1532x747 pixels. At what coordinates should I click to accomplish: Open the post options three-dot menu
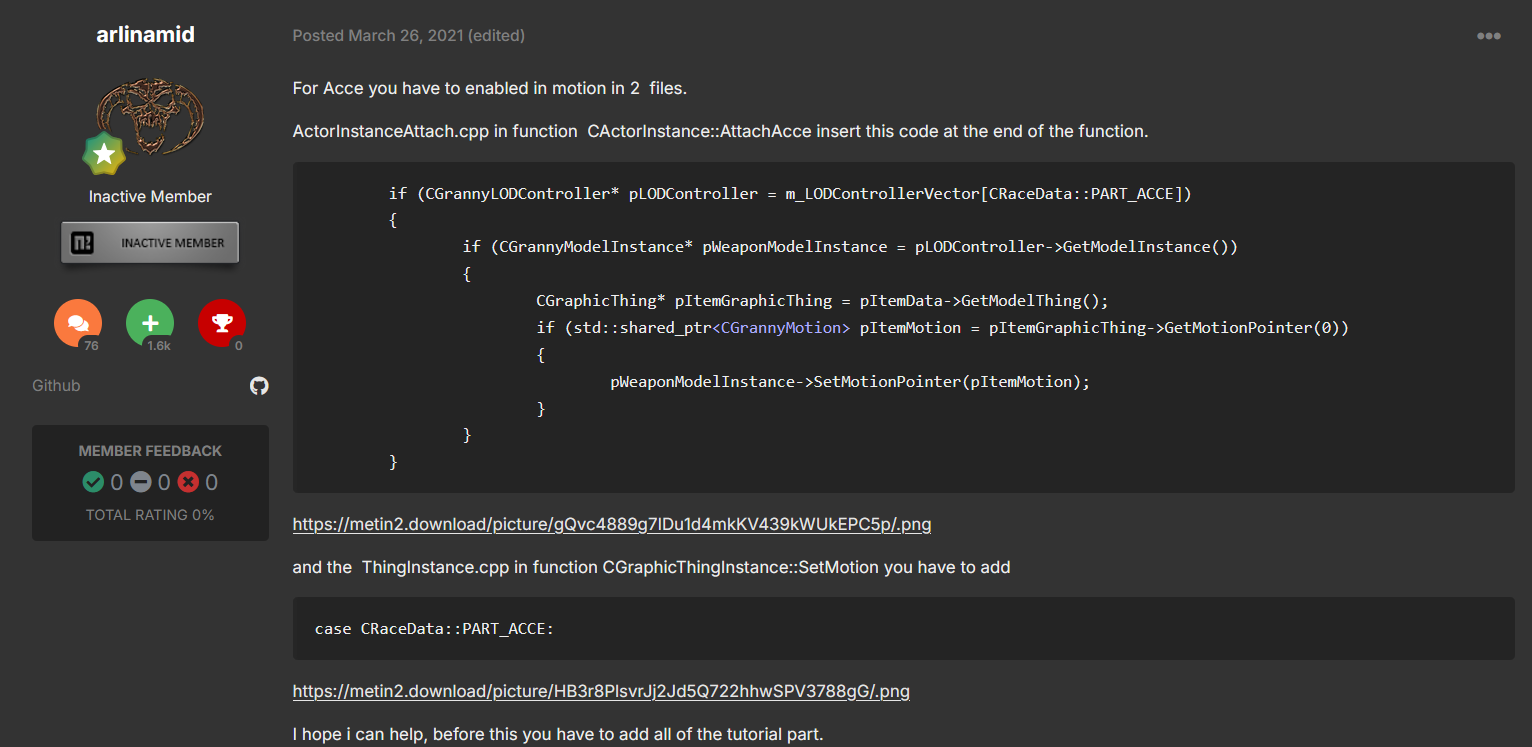click(1488, 36)
